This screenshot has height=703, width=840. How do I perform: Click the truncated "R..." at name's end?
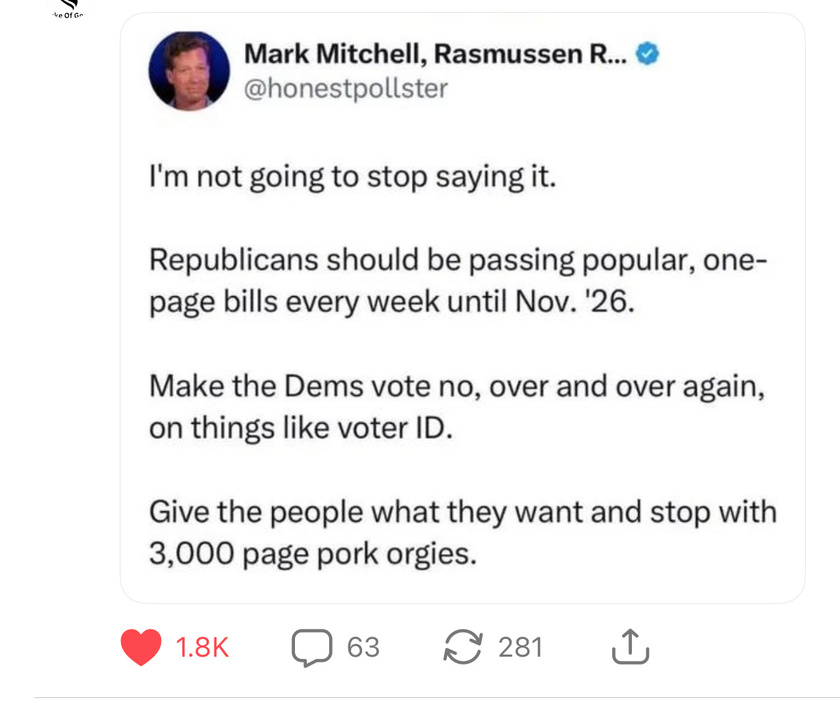tap(608, 55)
